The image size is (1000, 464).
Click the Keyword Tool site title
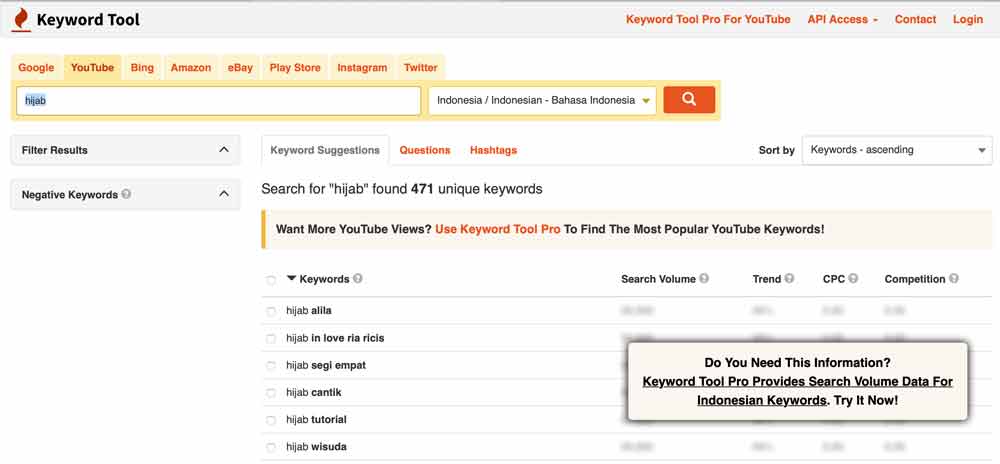coord(88,20)
